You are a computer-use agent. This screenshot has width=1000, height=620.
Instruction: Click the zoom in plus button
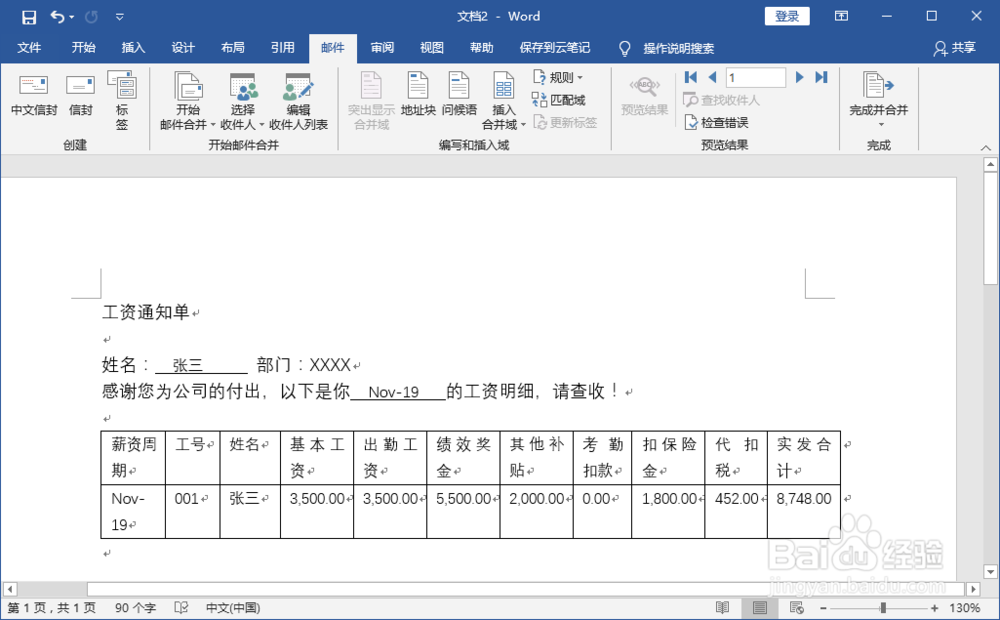(934, 609)
